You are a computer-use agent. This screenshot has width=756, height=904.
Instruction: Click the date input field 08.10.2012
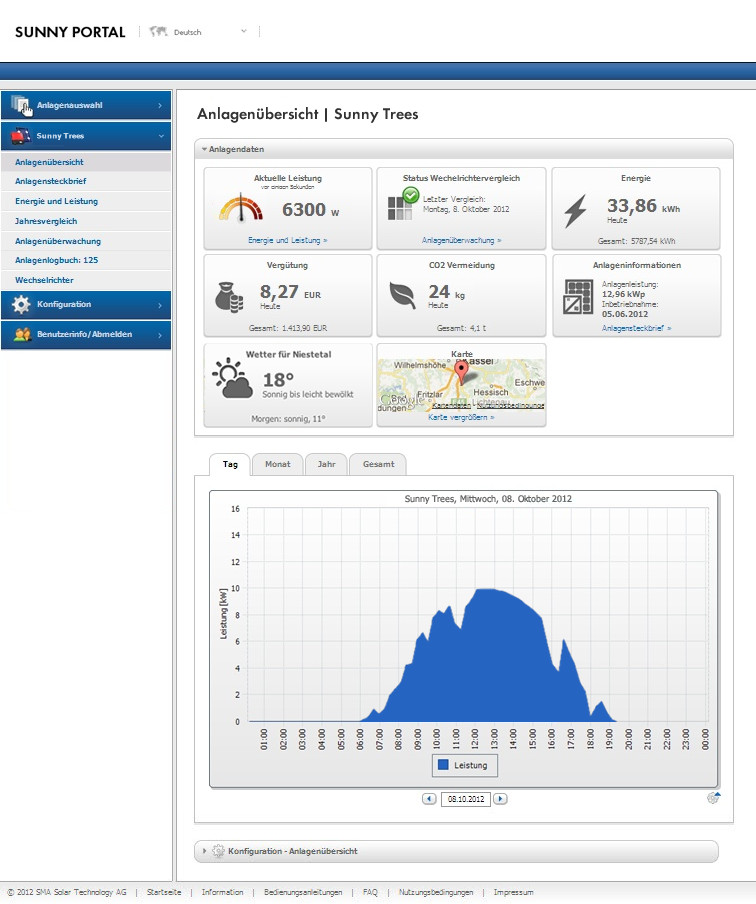(465, 799)
